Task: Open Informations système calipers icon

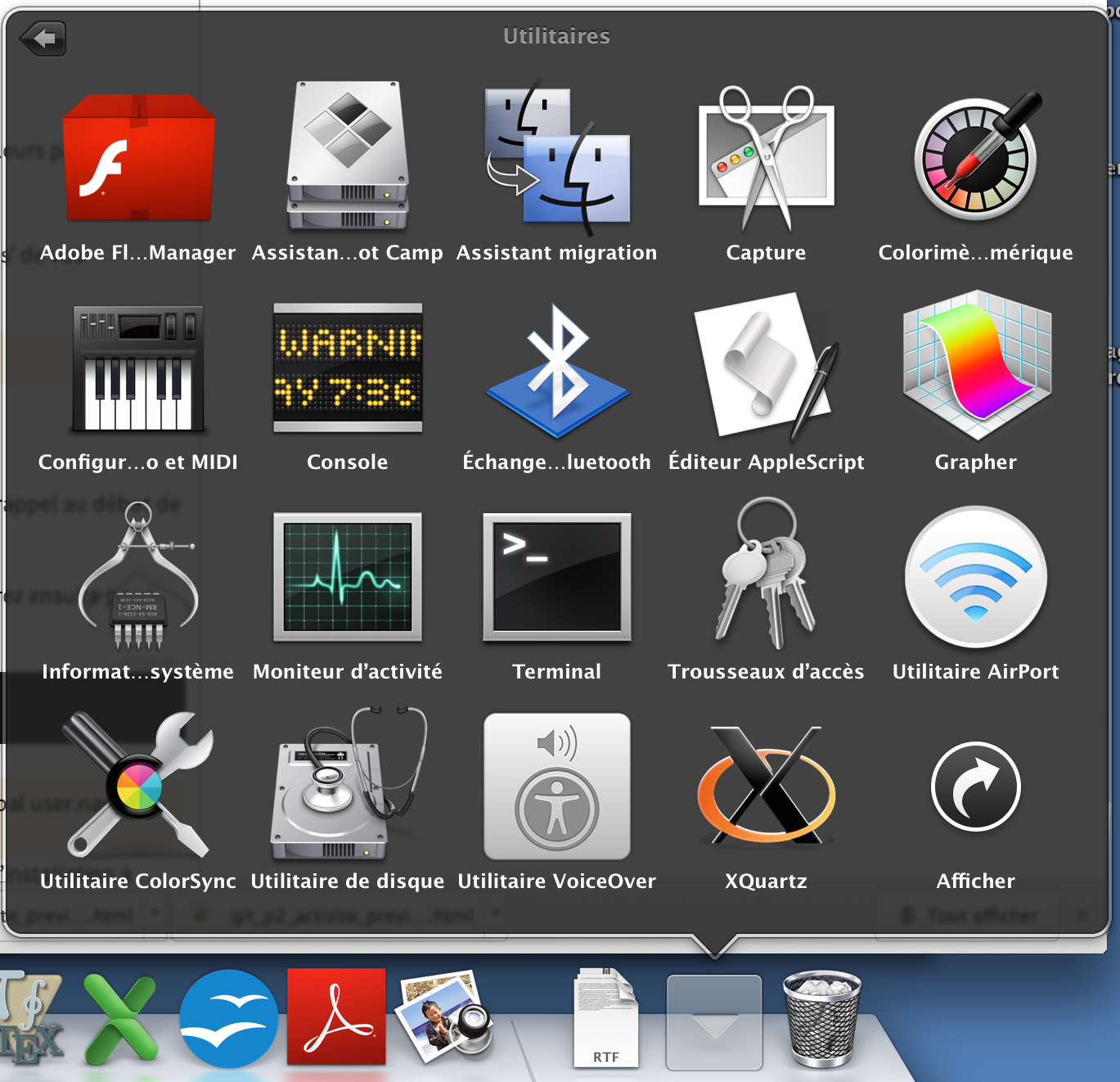Action: [x=138, y=576]
